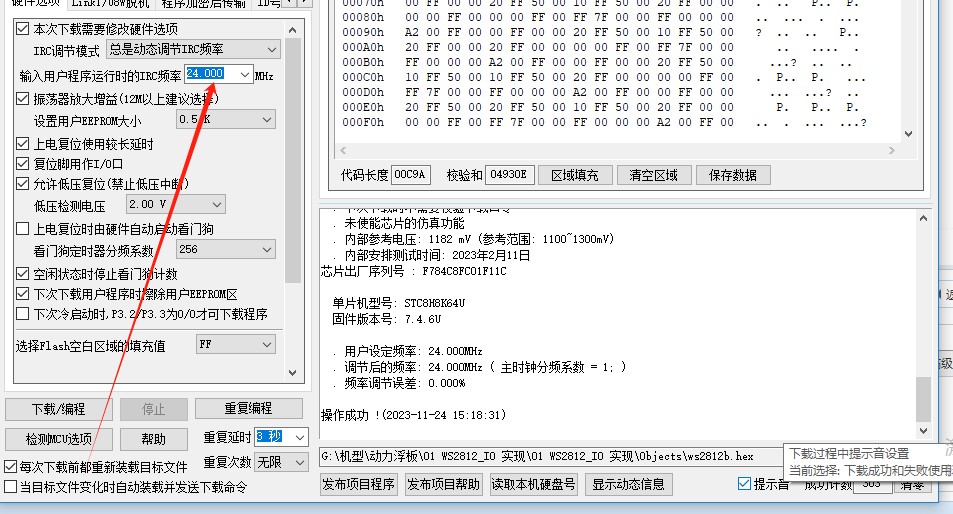Image resolution: width=953 pixels, height=514 pixels.
Task: Click hardware options panel scroll-up arrow
Action: tap(292, 30)
